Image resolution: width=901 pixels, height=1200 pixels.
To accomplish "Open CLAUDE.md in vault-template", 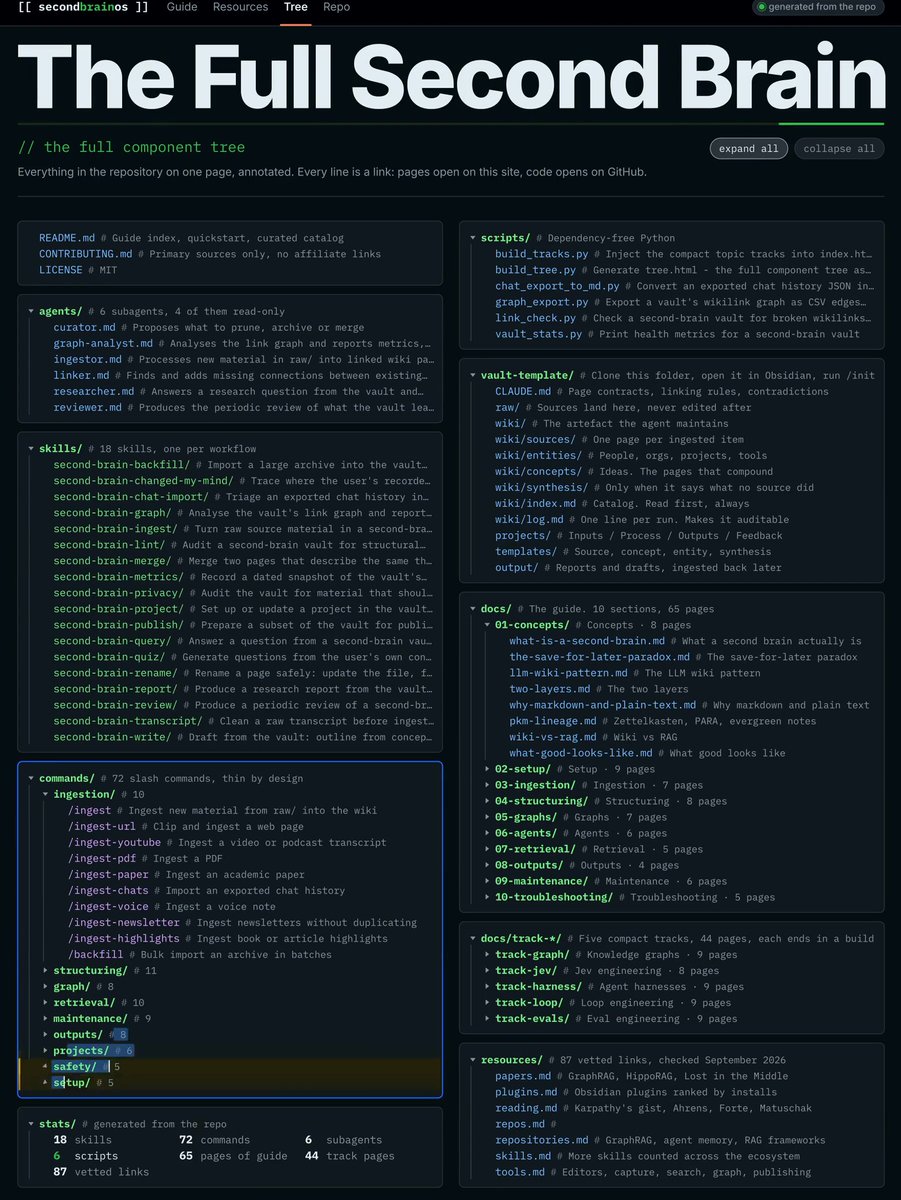I will point(523,391).
